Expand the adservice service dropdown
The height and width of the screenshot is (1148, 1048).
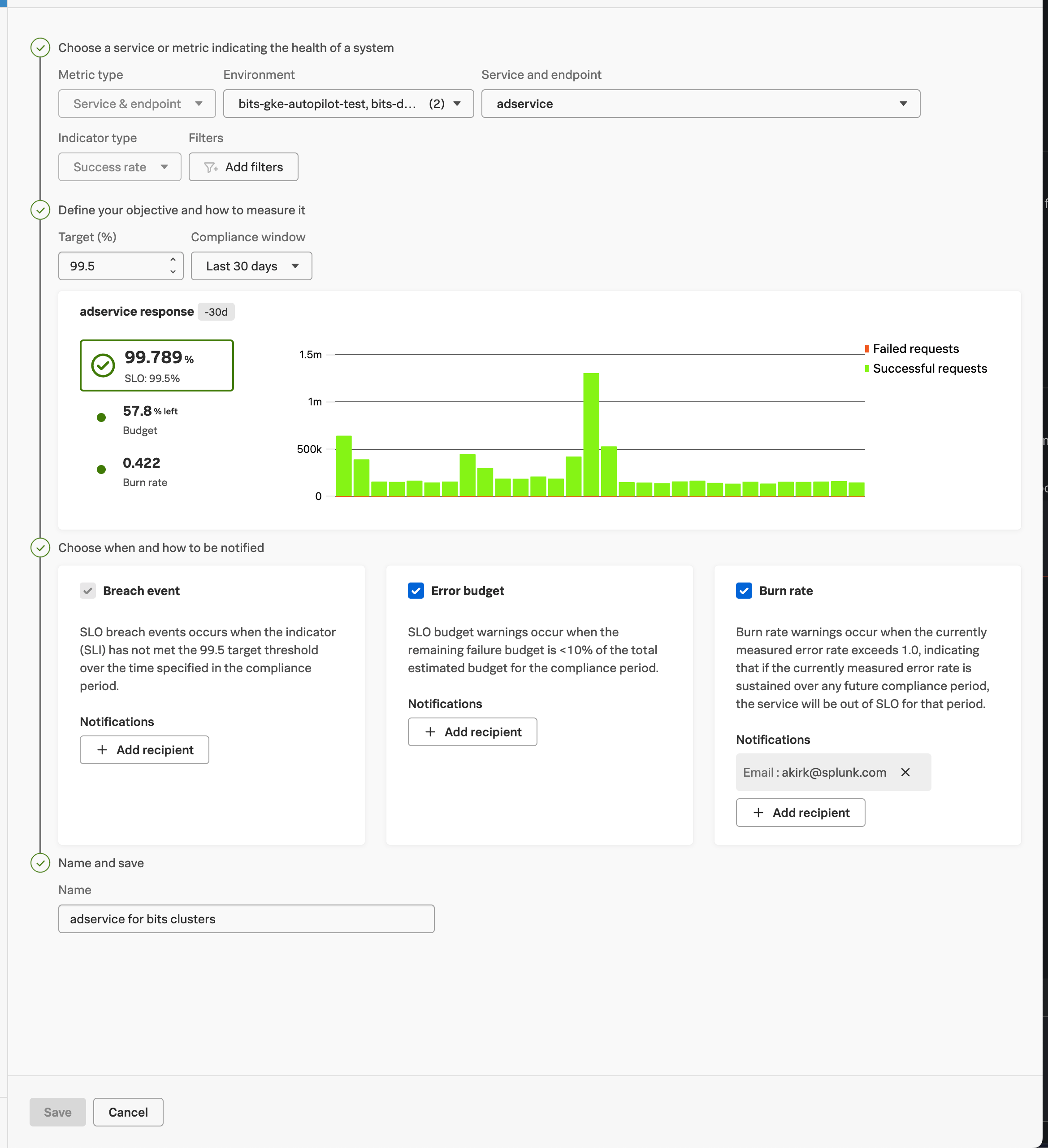tap(700, 104)
